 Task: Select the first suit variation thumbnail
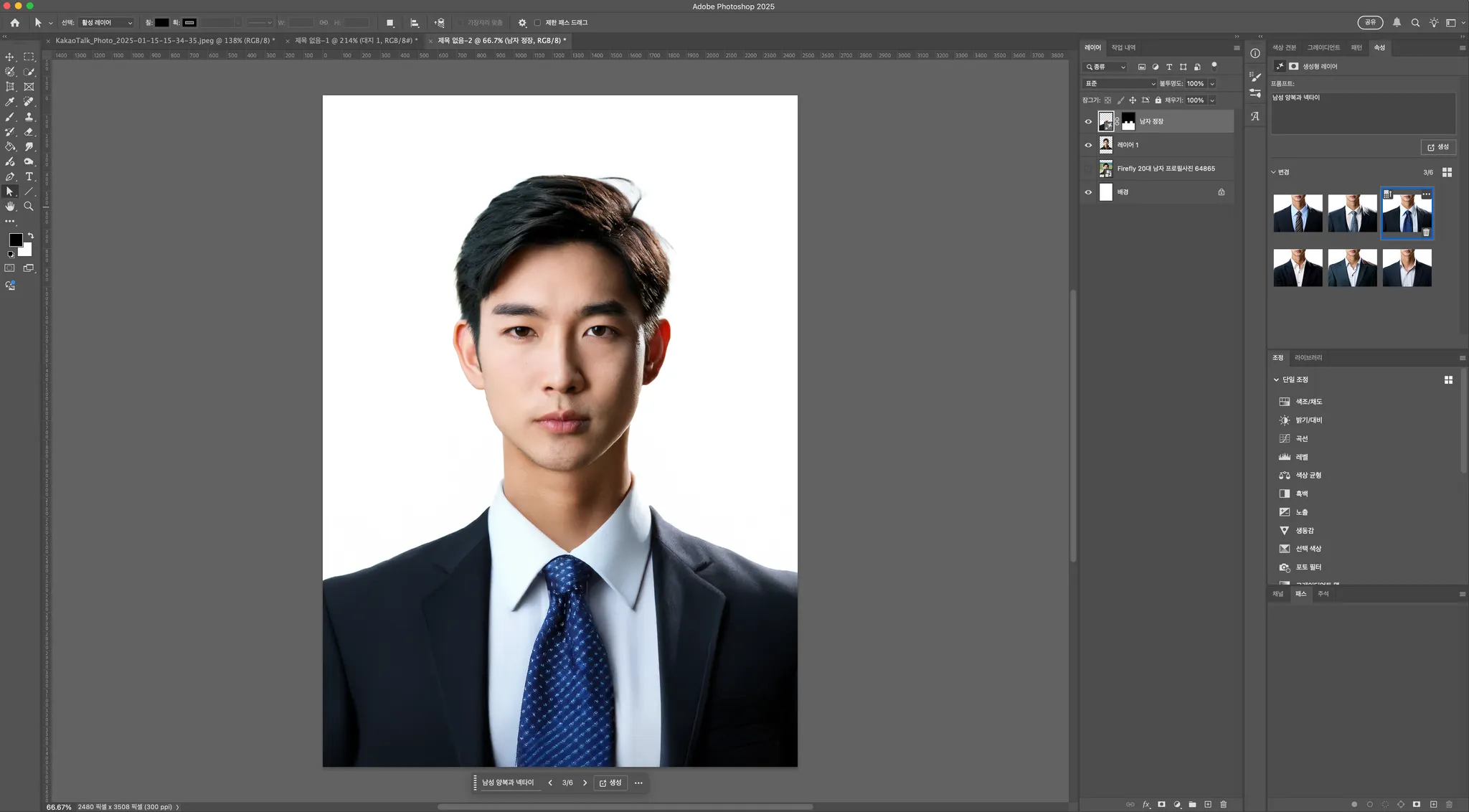(1298, 213)
